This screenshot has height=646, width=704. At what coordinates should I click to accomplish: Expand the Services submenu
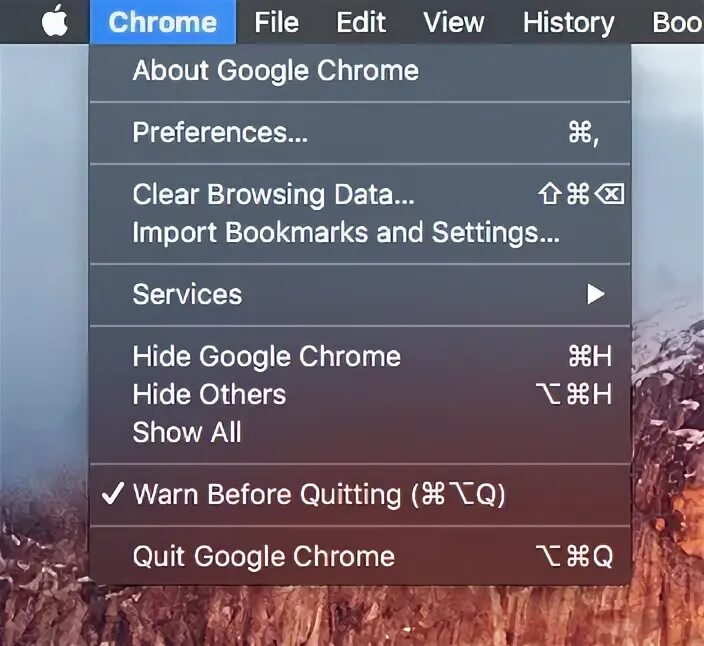361,294
